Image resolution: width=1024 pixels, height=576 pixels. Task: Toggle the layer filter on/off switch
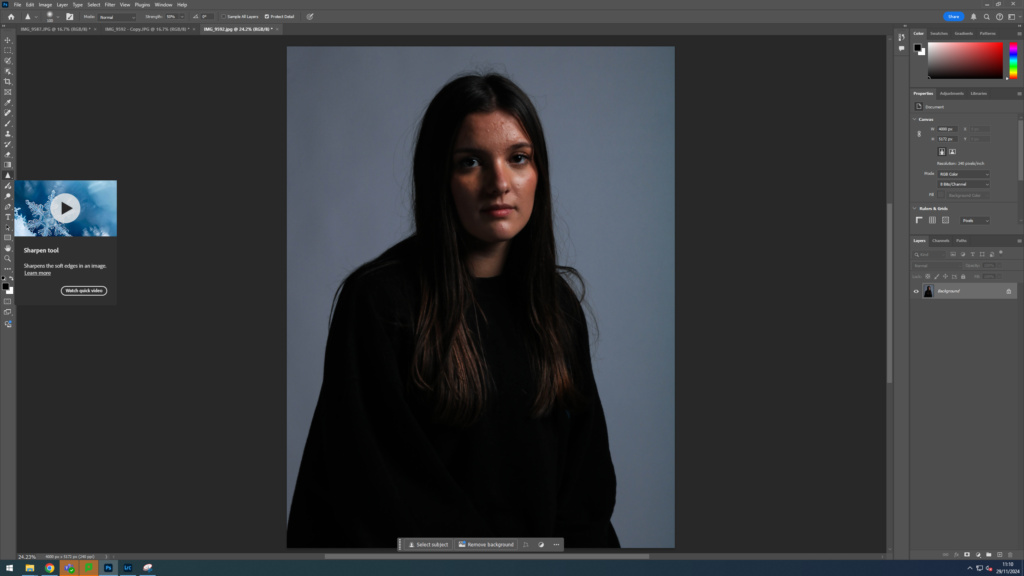tap(1001, 252)
